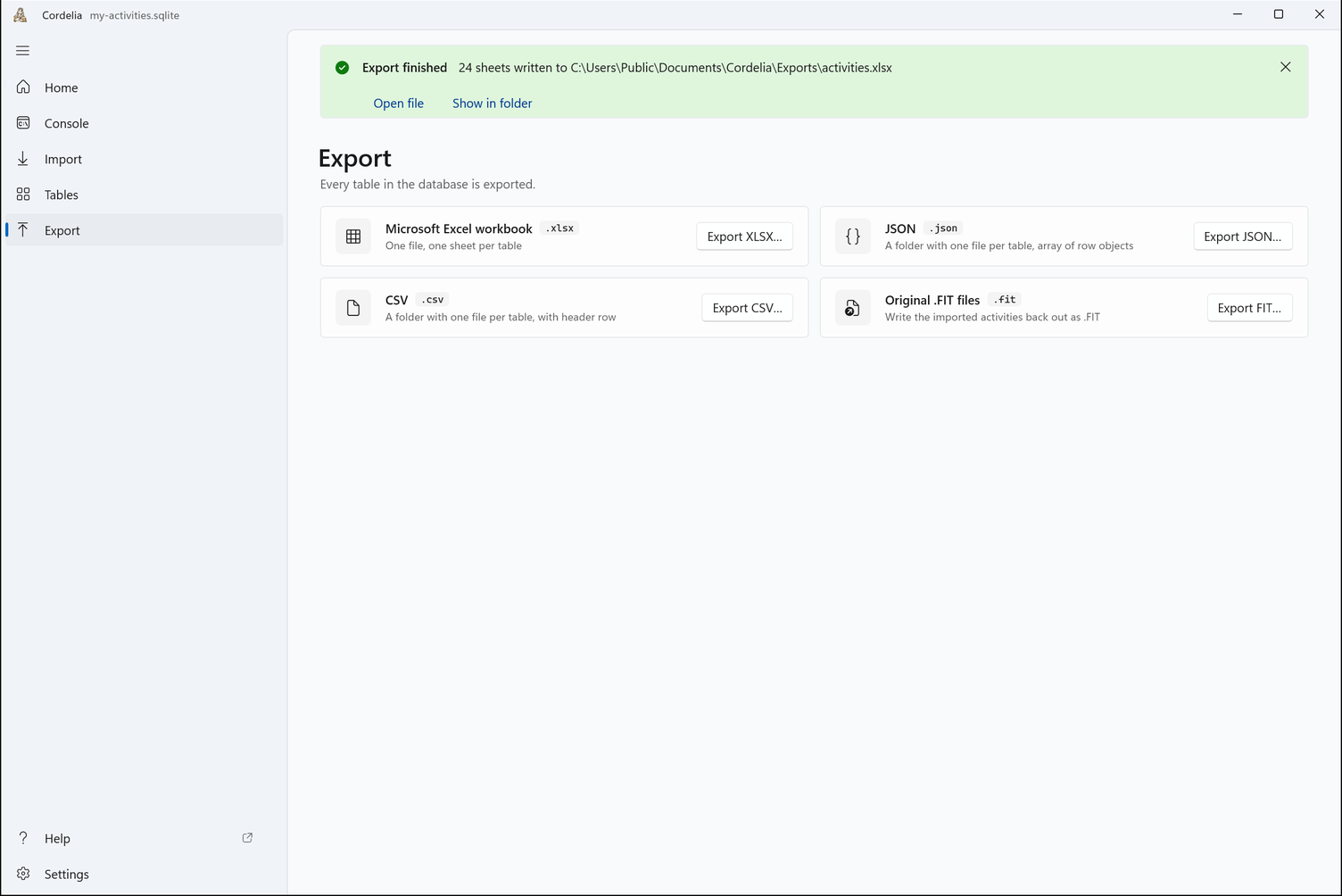Click the Cordelia app logo icon

click(21, 15)
